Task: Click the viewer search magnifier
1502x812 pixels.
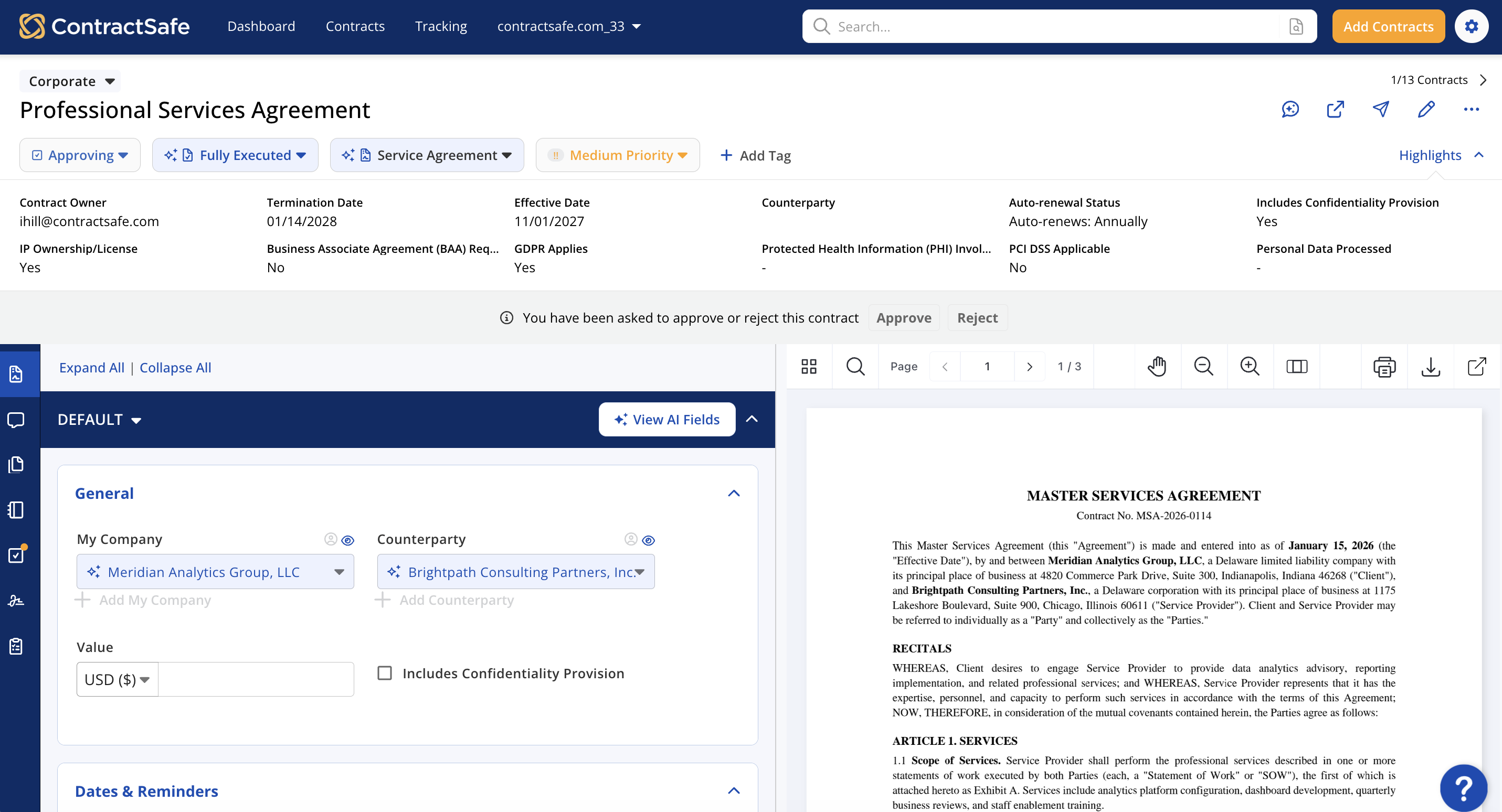Action: (855, 366)
